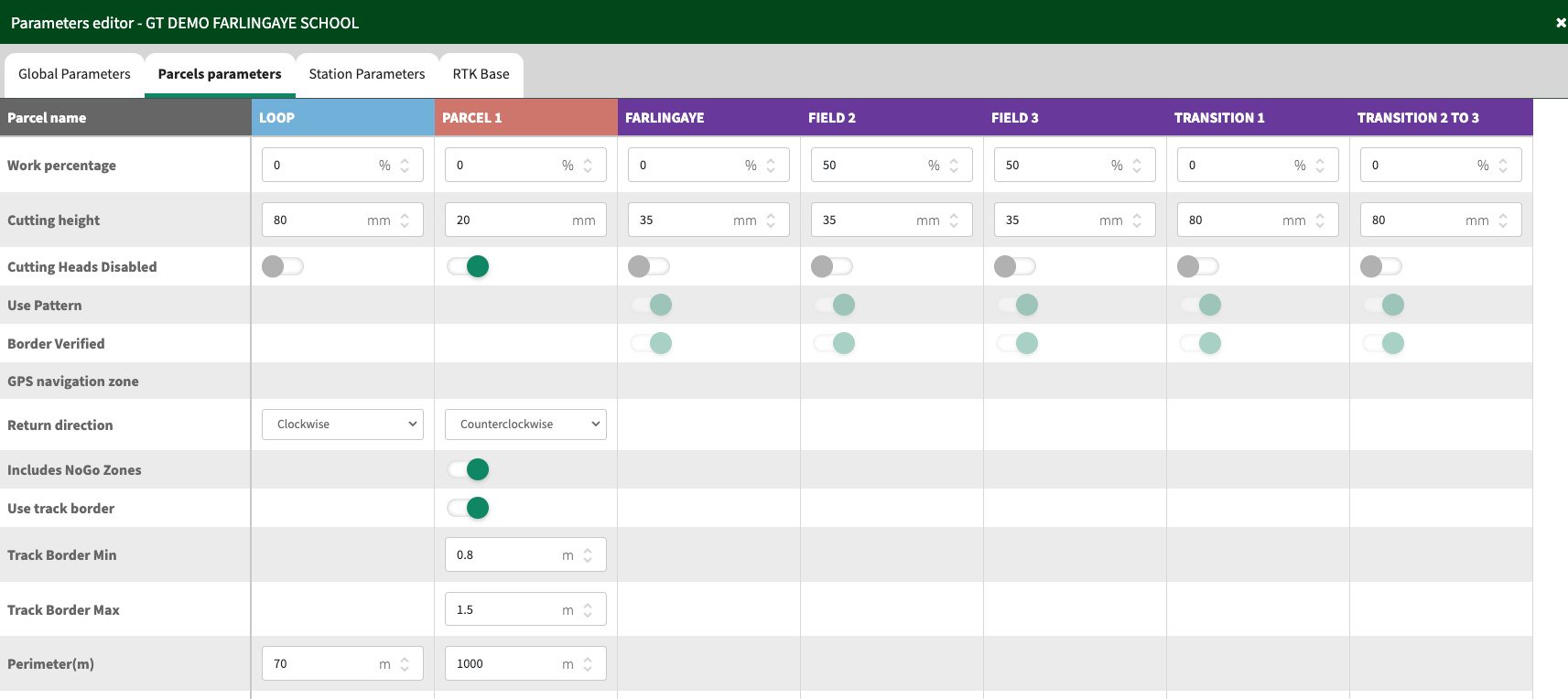Screen dimensions: 1568x699
Task: Click the FARLINGAYE work percentage stepper arrows
Action: (x=771, y=166)
